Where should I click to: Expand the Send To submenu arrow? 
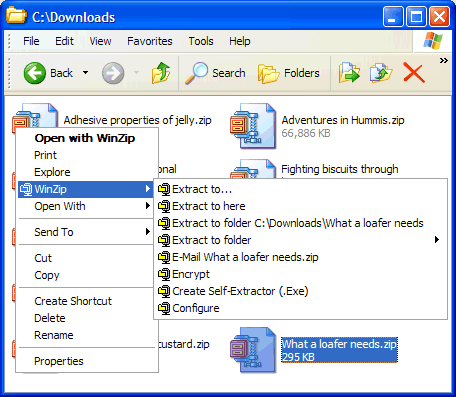(x=148, y=232)
